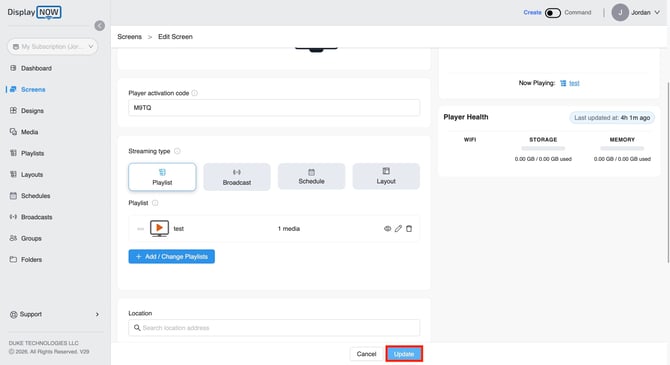Open Dashboard in the sidebar
The height and width of the screenshot is (365, 670).
pos(36,68)
